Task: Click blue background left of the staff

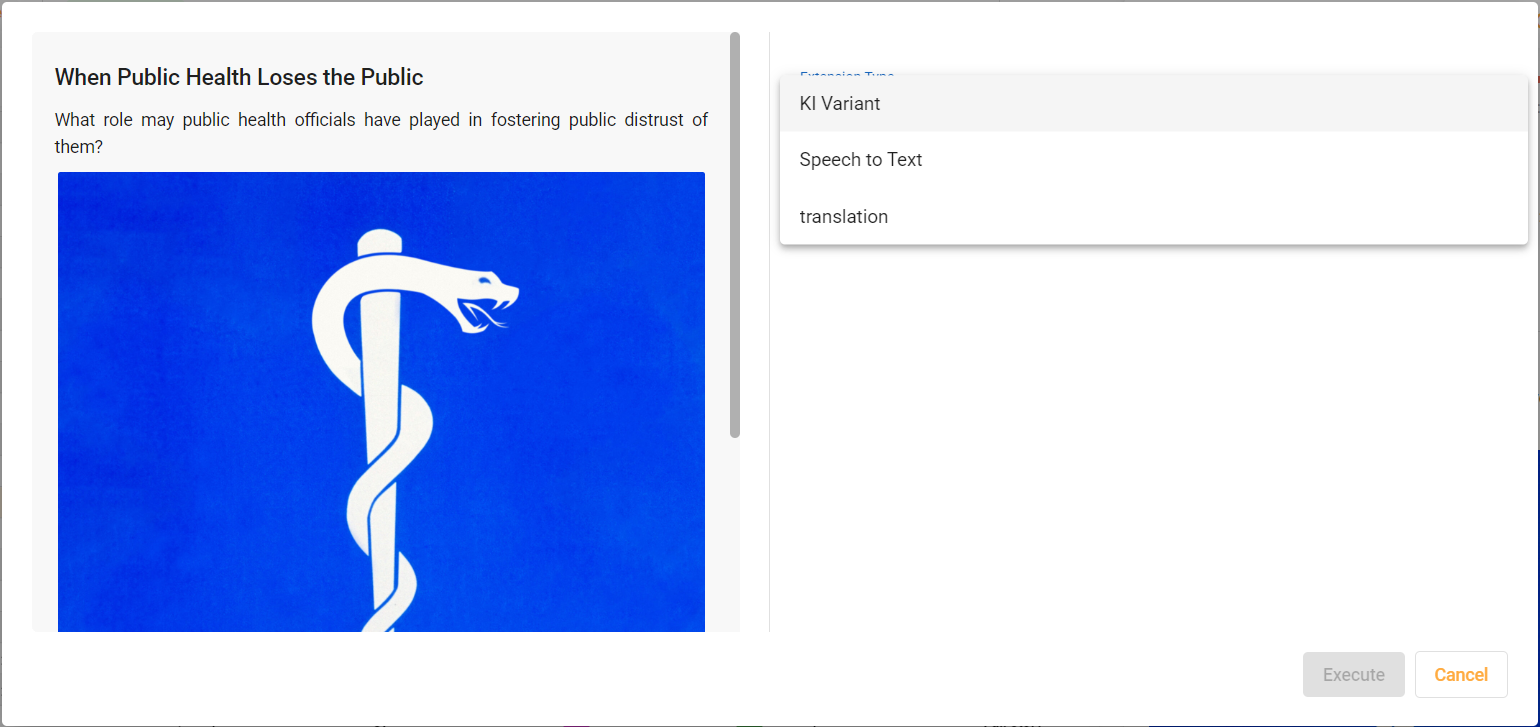Action: pyautogui.click(x=180, y=400)
